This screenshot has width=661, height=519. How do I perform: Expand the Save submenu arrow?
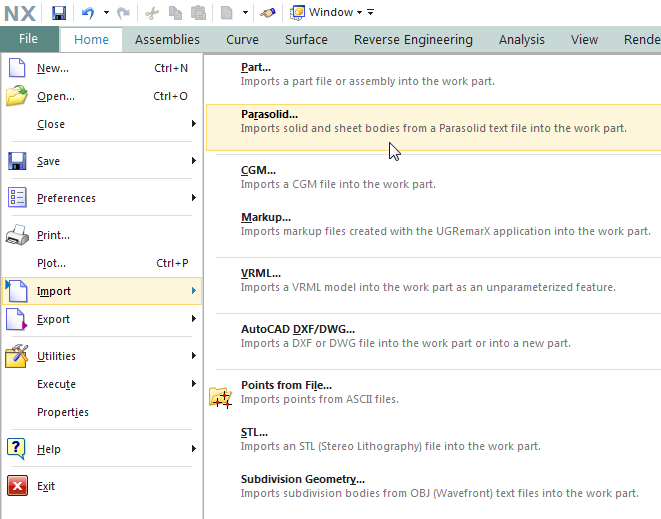tap(193, 161)
